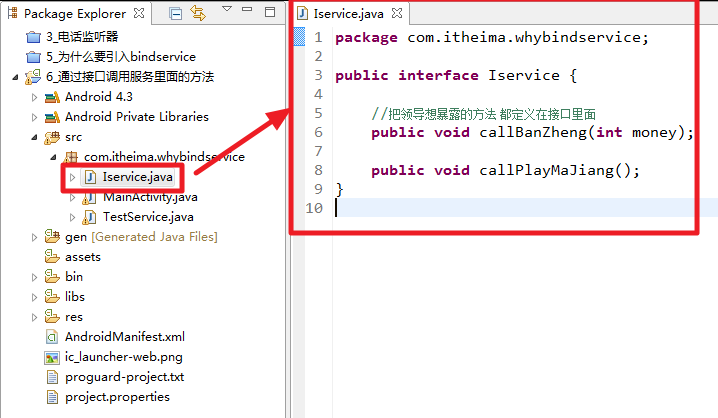
Task: Expand the TestService.java file node
Action: (72, 217)
